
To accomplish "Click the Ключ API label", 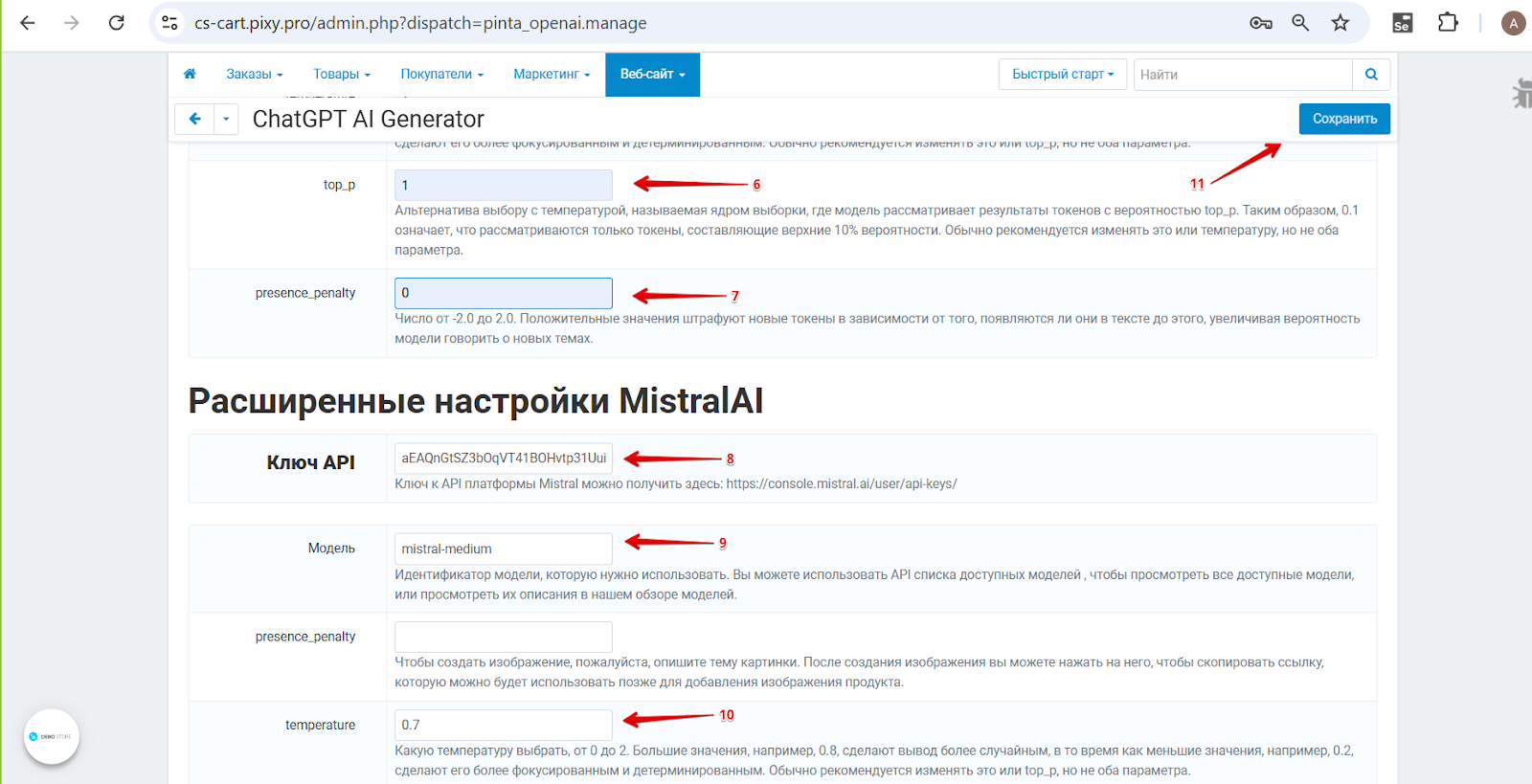I will pos(310,462).
